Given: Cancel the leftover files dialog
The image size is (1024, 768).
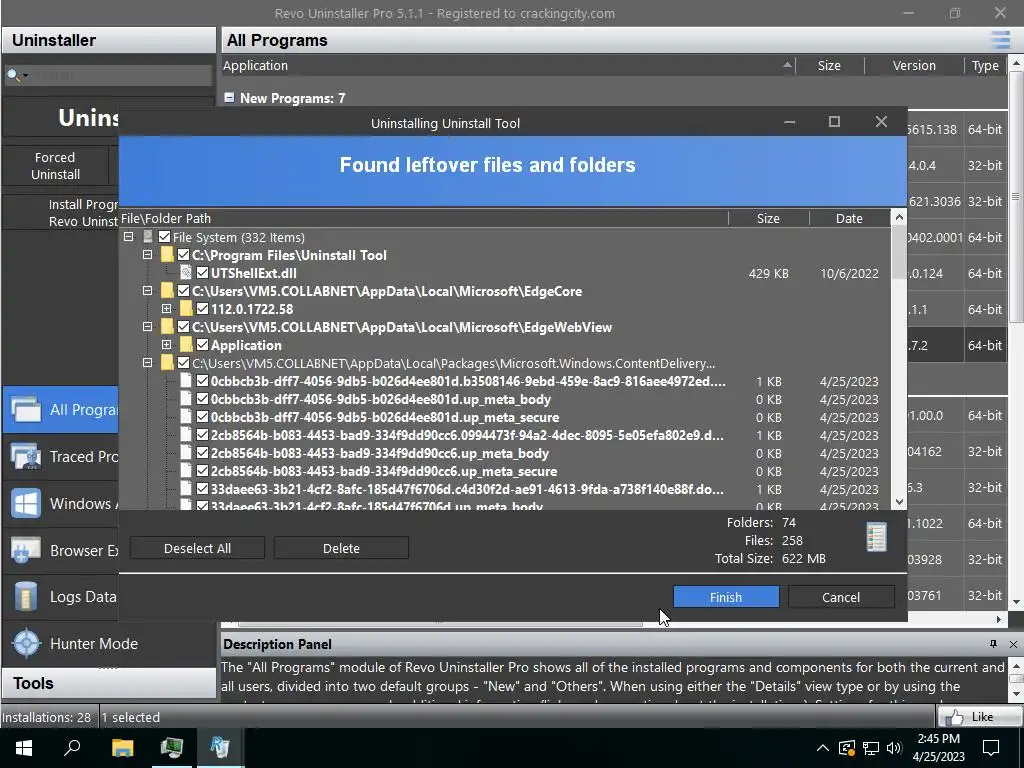Looking at the screenshot, I should [840, 597].
